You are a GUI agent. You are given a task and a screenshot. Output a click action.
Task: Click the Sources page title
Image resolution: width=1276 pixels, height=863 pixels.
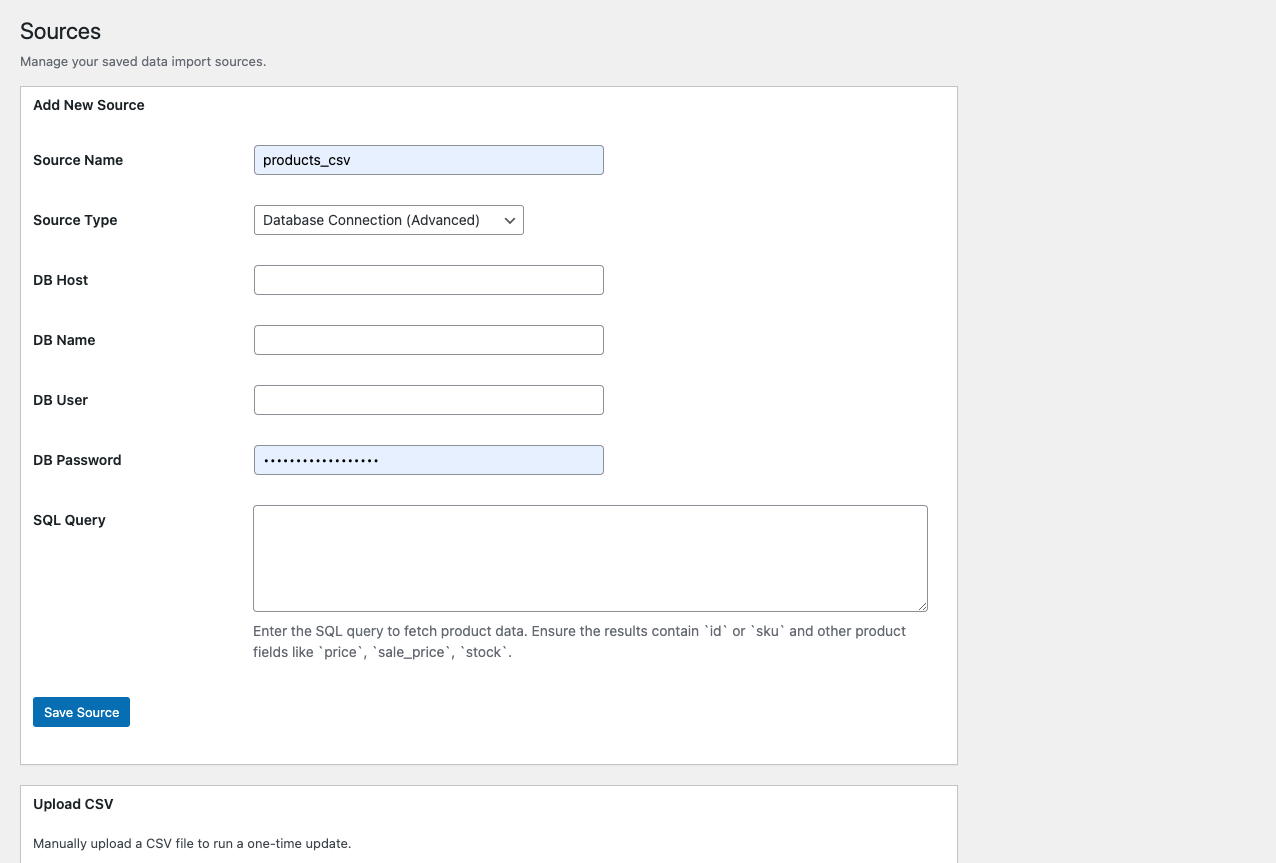(x=60, y=31)
